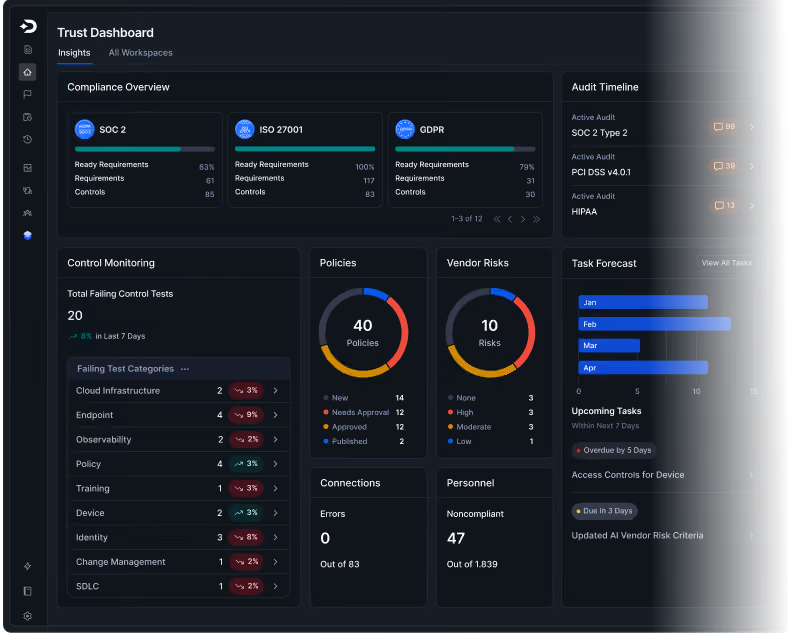
Task: Click the 8% in Last 7 Days trend
Action: [107, 336]
